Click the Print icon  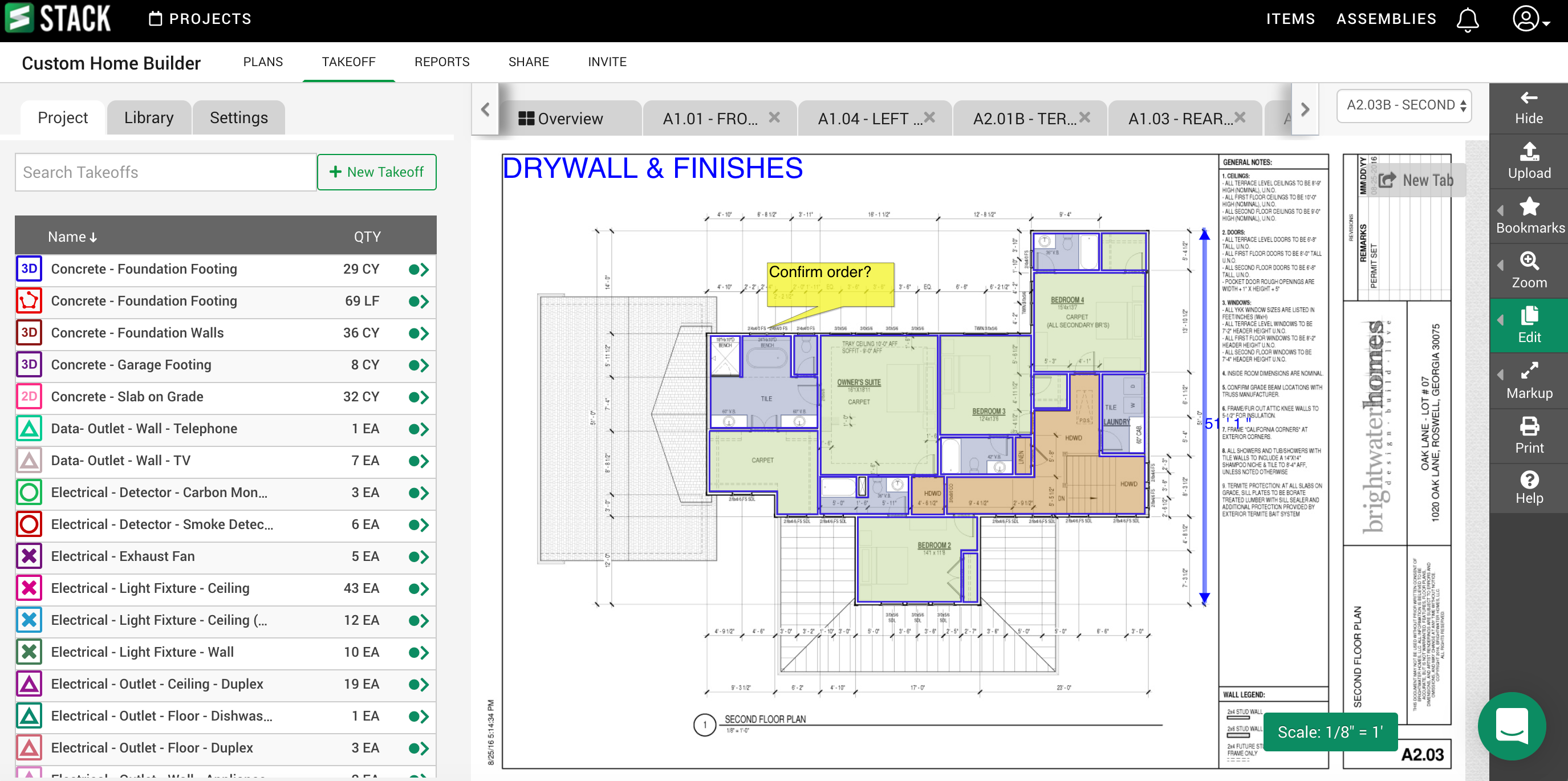tap(1529, 436)
